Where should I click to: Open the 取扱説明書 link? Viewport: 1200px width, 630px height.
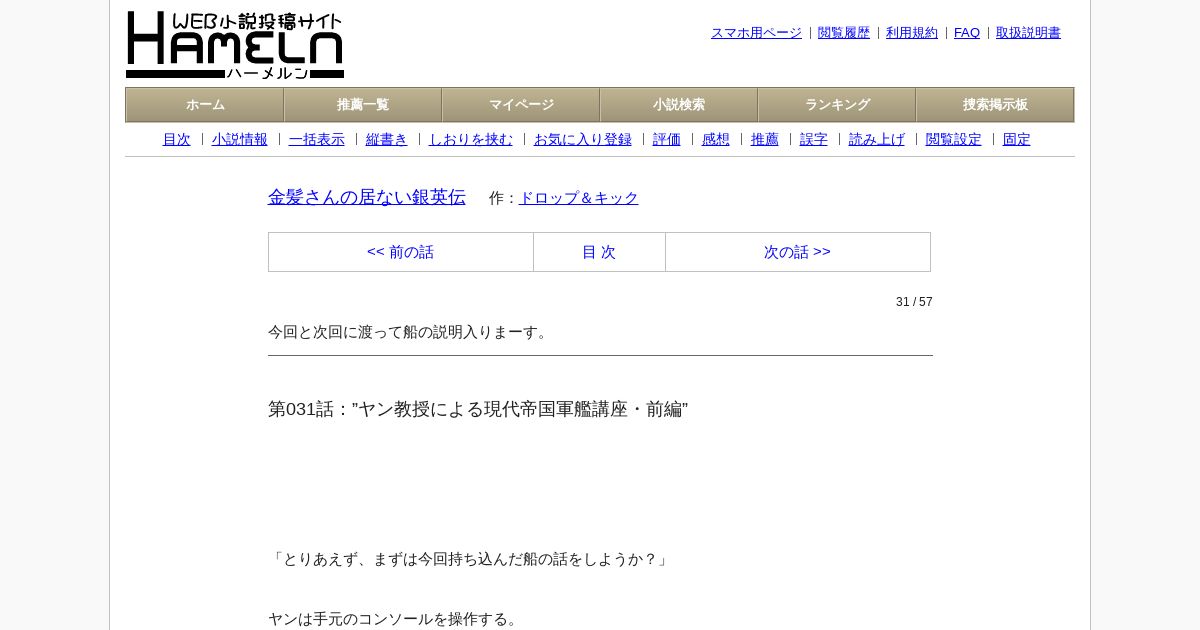point(1028,33)
